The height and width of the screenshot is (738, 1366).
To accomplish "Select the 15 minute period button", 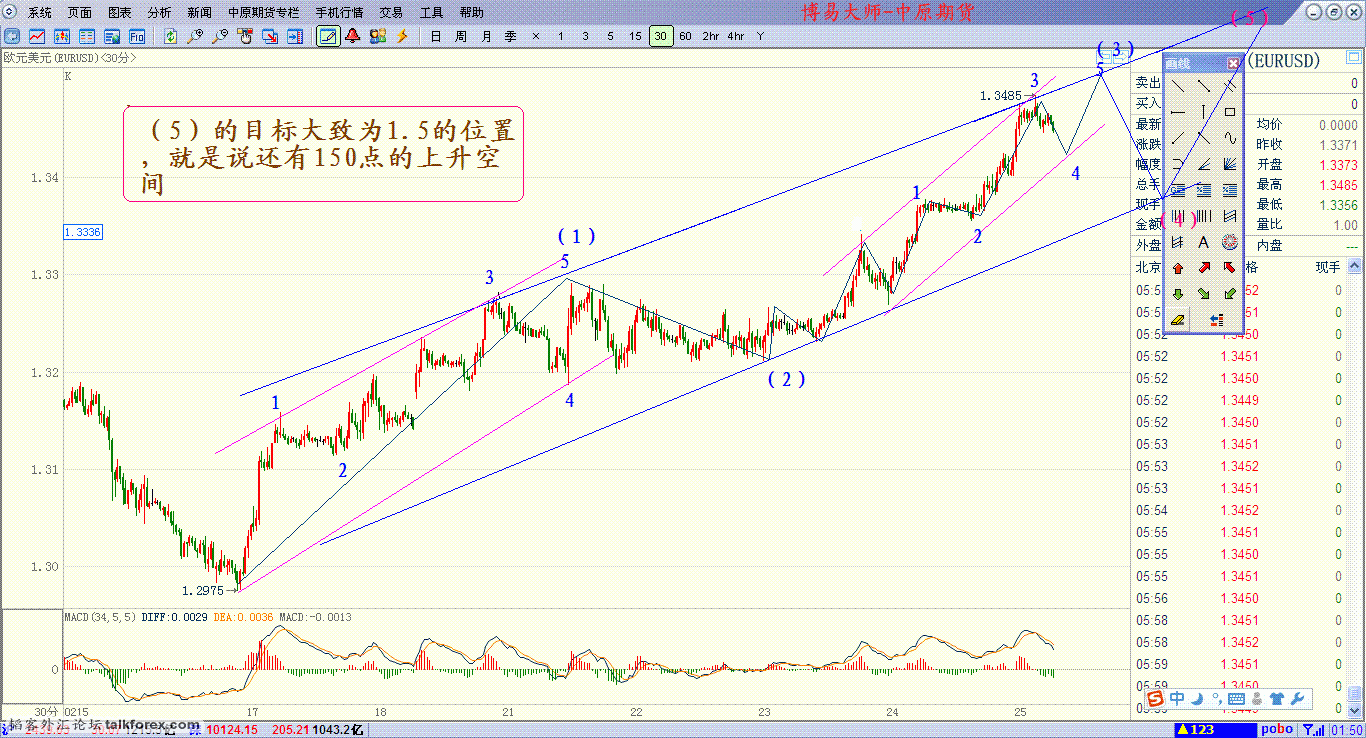I will pyautogui.click(x=635, y=36).
